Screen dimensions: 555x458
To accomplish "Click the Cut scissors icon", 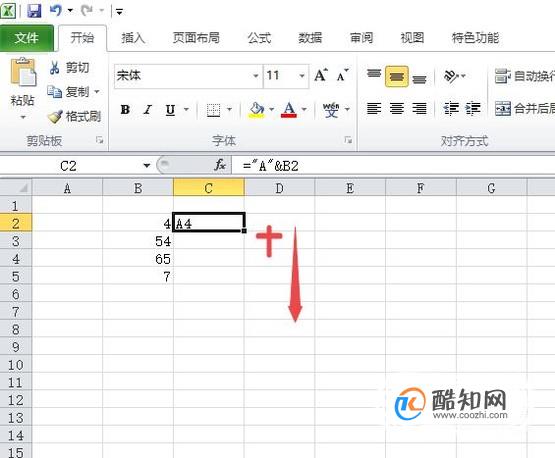I will 55,67.
